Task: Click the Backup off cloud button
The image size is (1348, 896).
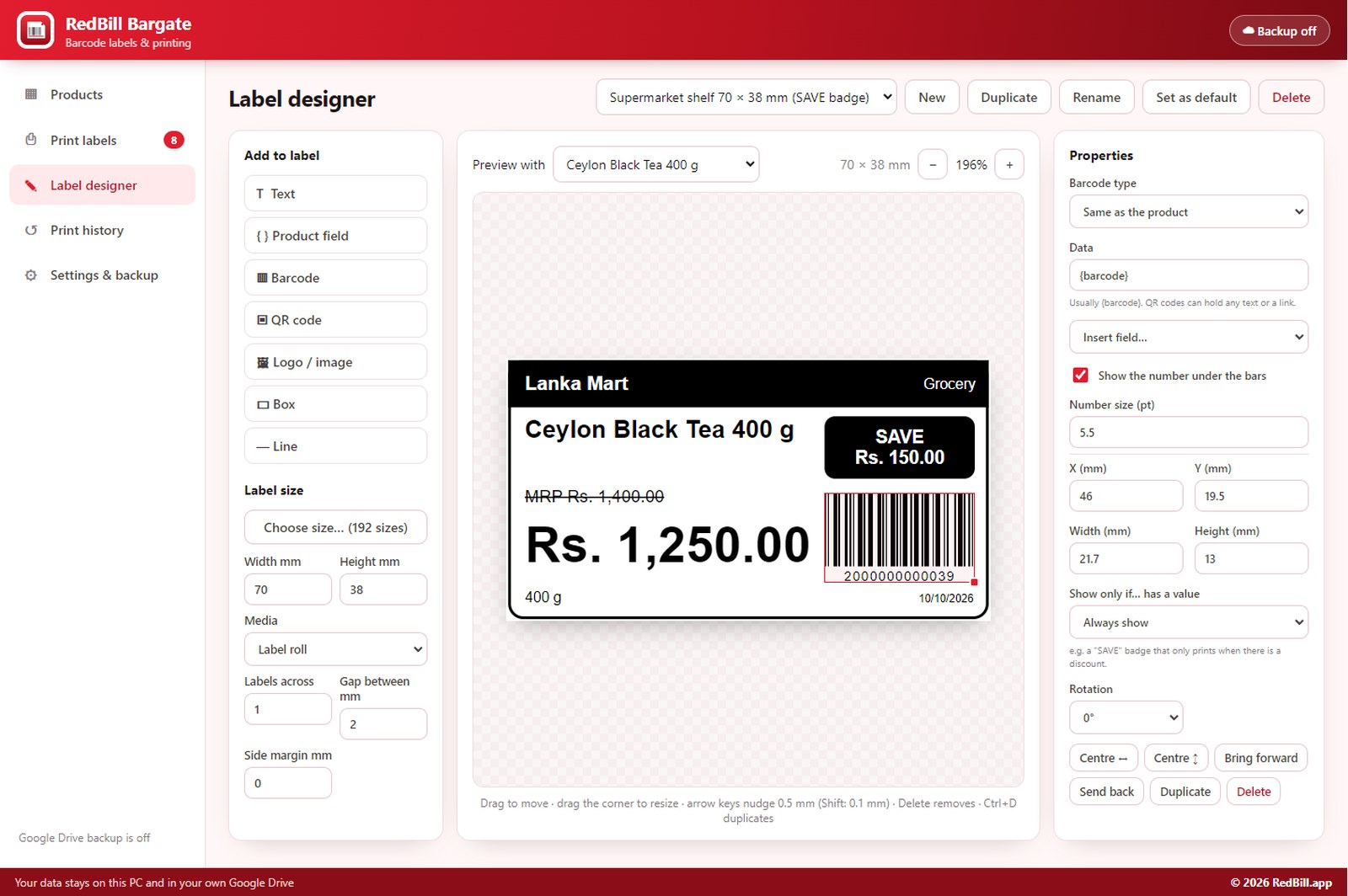Action: tap(1279, 31)
